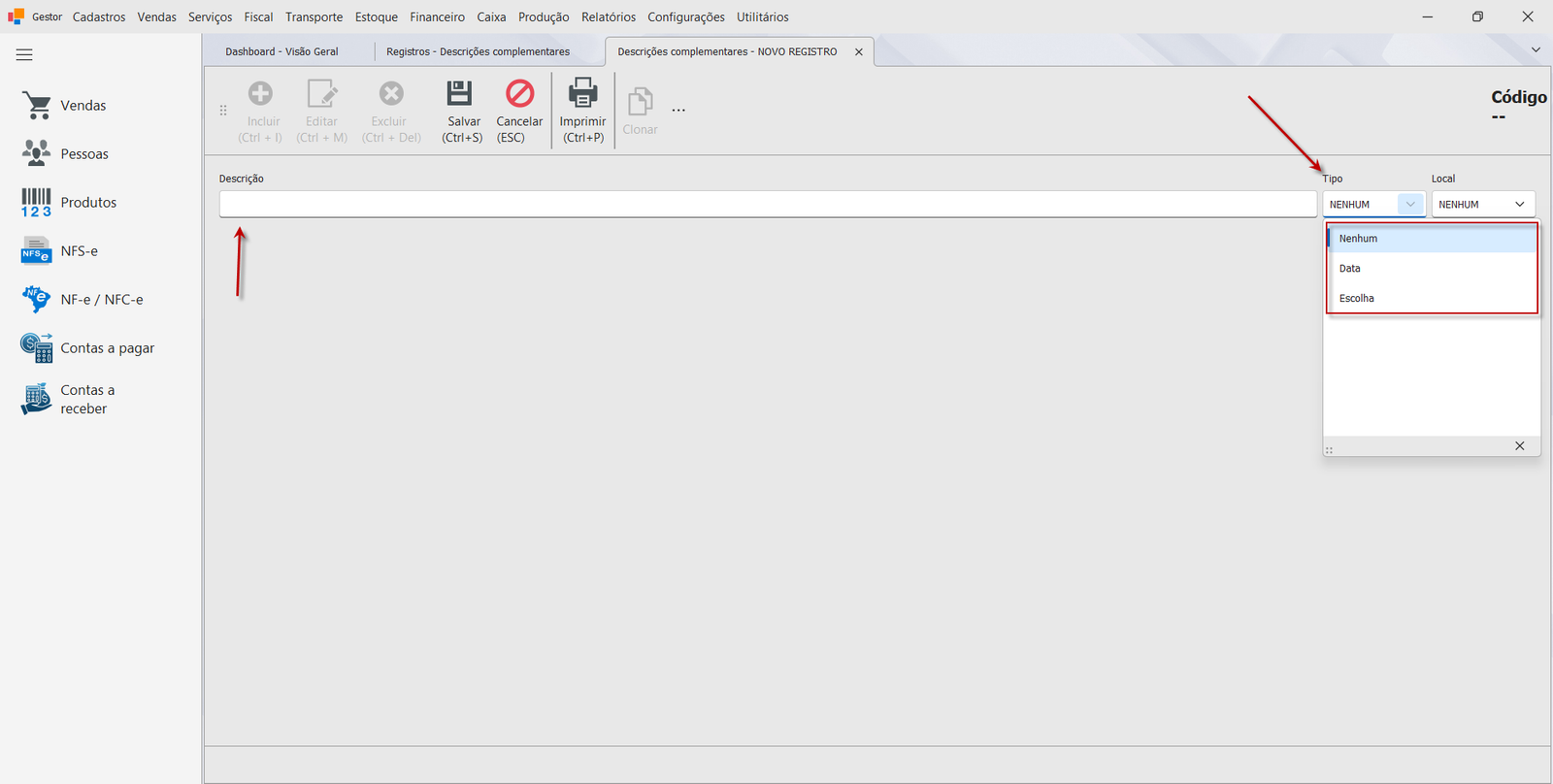Close the Tipo dropdown popup

1520,446
